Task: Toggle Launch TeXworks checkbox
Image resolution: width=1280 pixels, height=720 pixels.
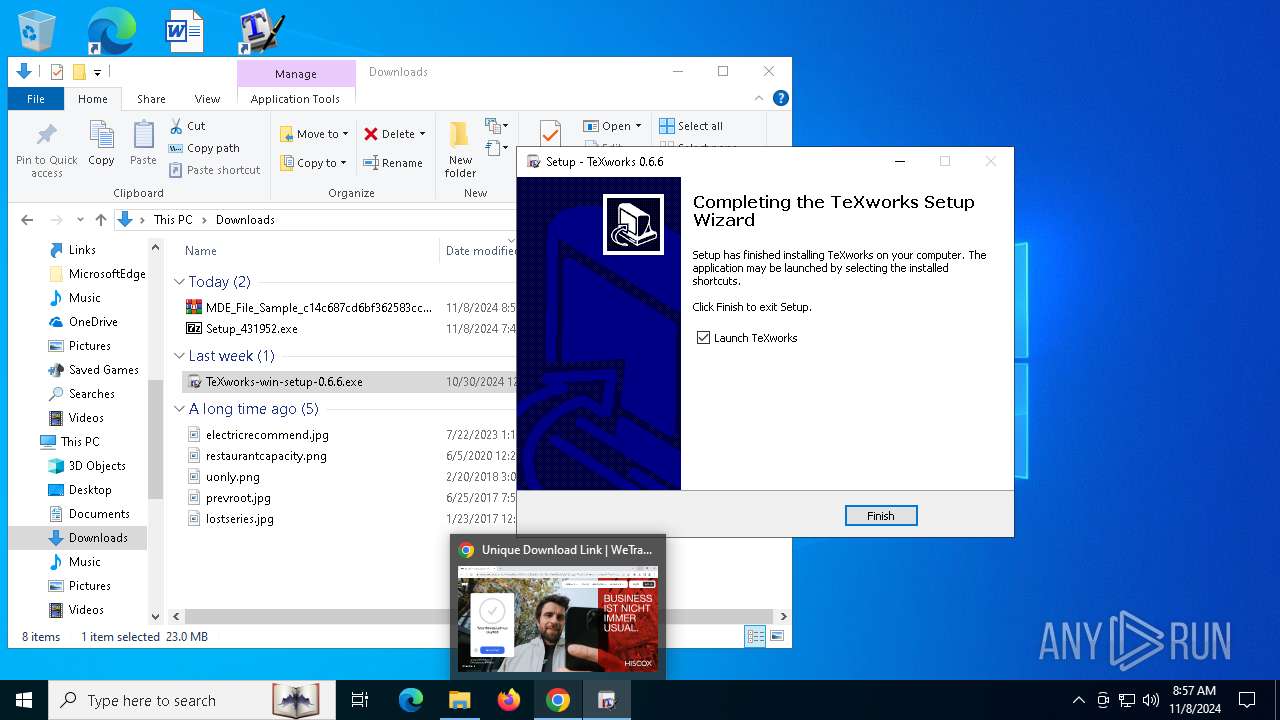Action: click(x=704, y=338)
